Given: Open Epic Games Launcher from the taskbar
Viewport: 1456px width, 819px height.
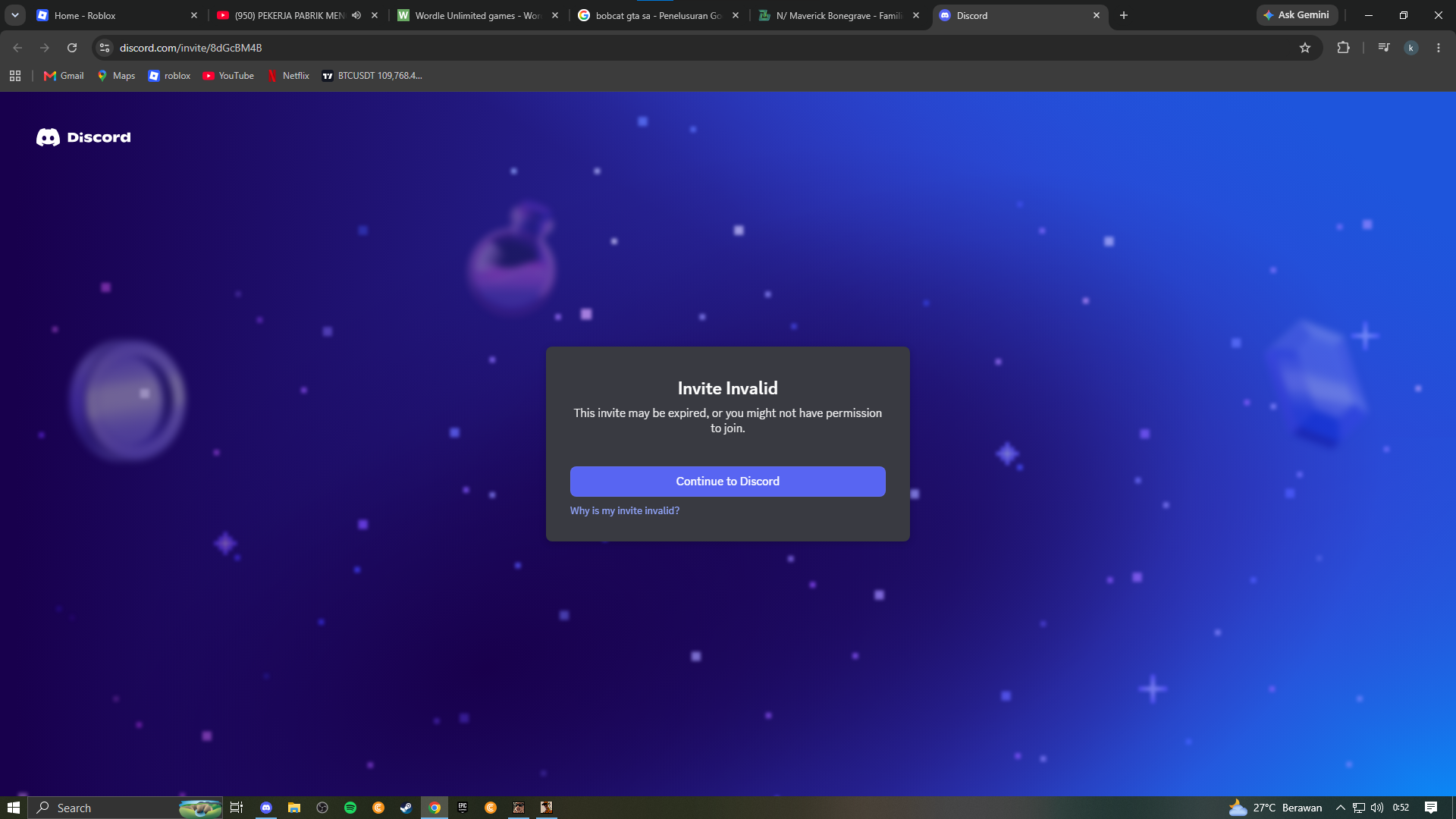Looking at the screenshot, I should 463,808.
